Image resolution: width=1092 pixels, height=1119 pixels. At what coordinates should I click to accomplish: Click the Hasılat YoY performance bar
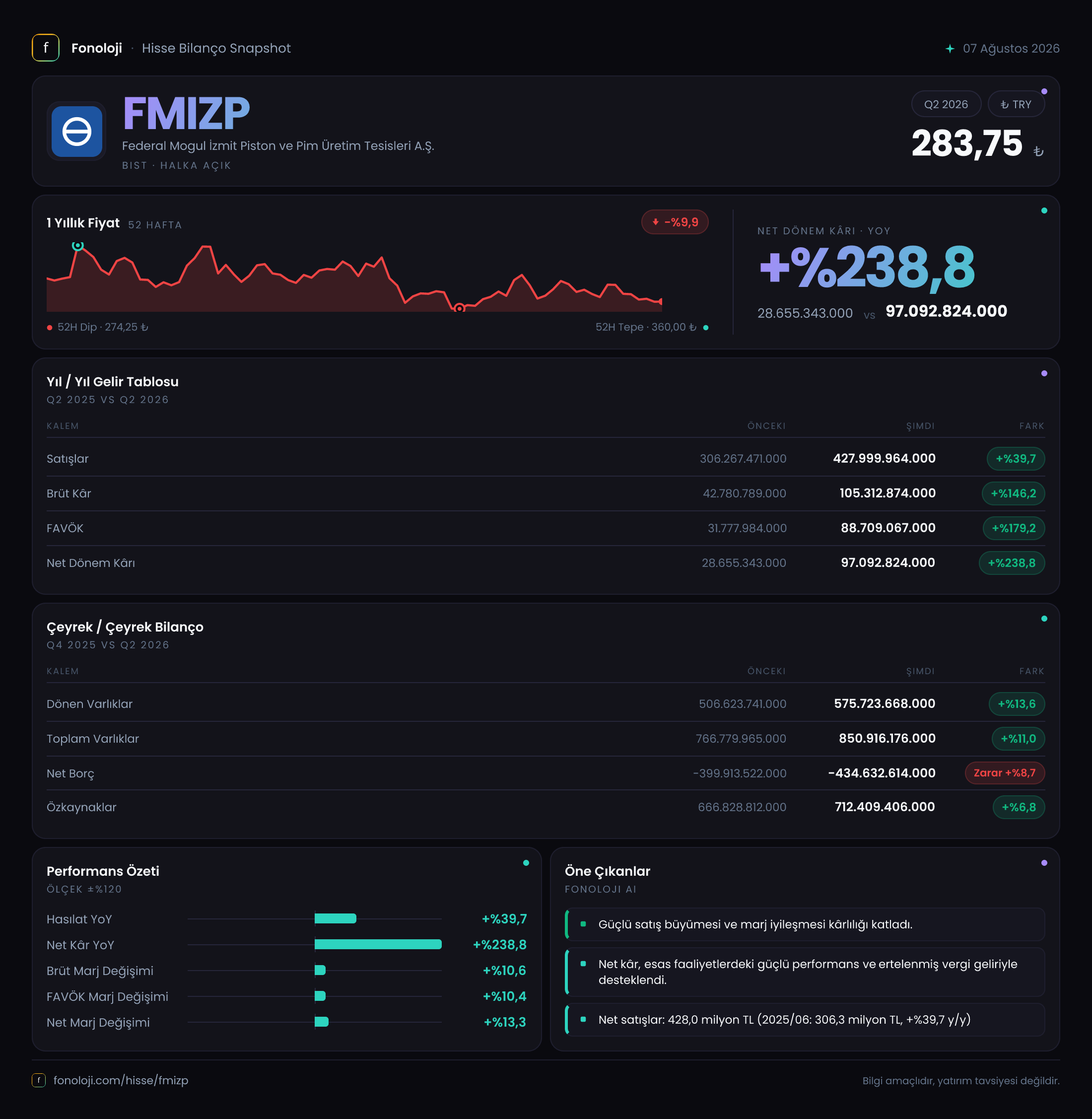pos(336,918)
